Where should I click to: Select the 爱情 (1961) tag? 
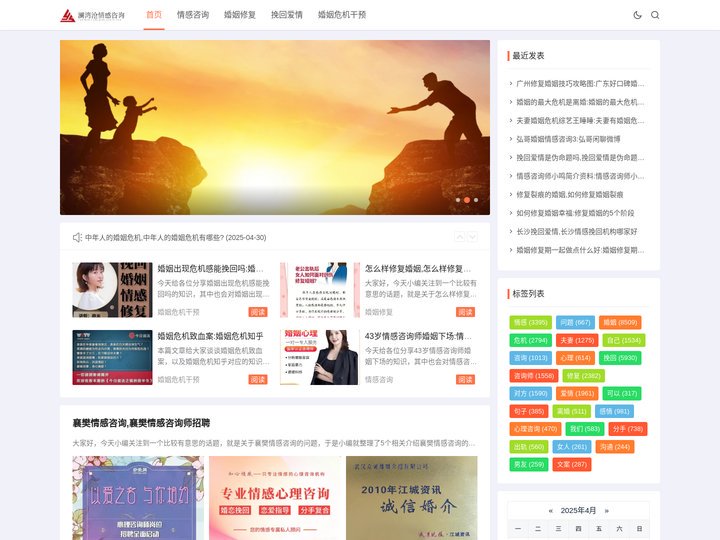(577, 394)
